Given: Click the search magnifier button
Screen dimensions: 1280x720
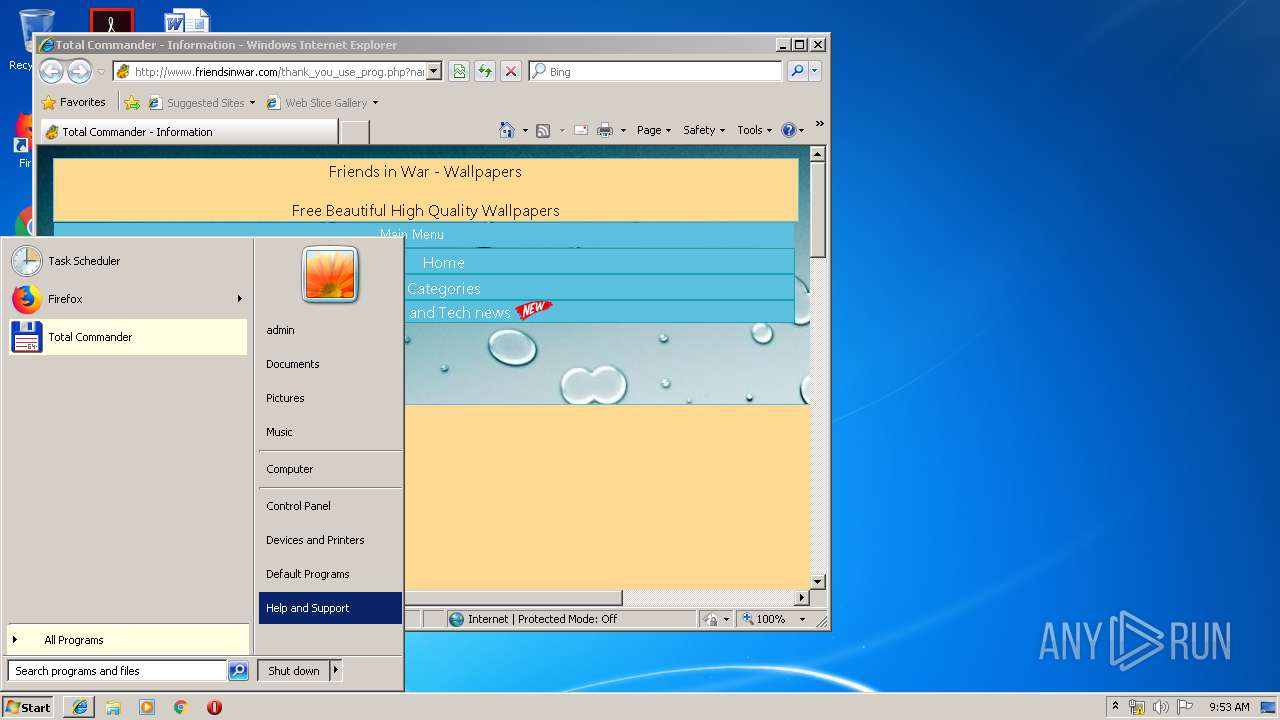Looking at the screenshot, I should click(x=797, y=71).
